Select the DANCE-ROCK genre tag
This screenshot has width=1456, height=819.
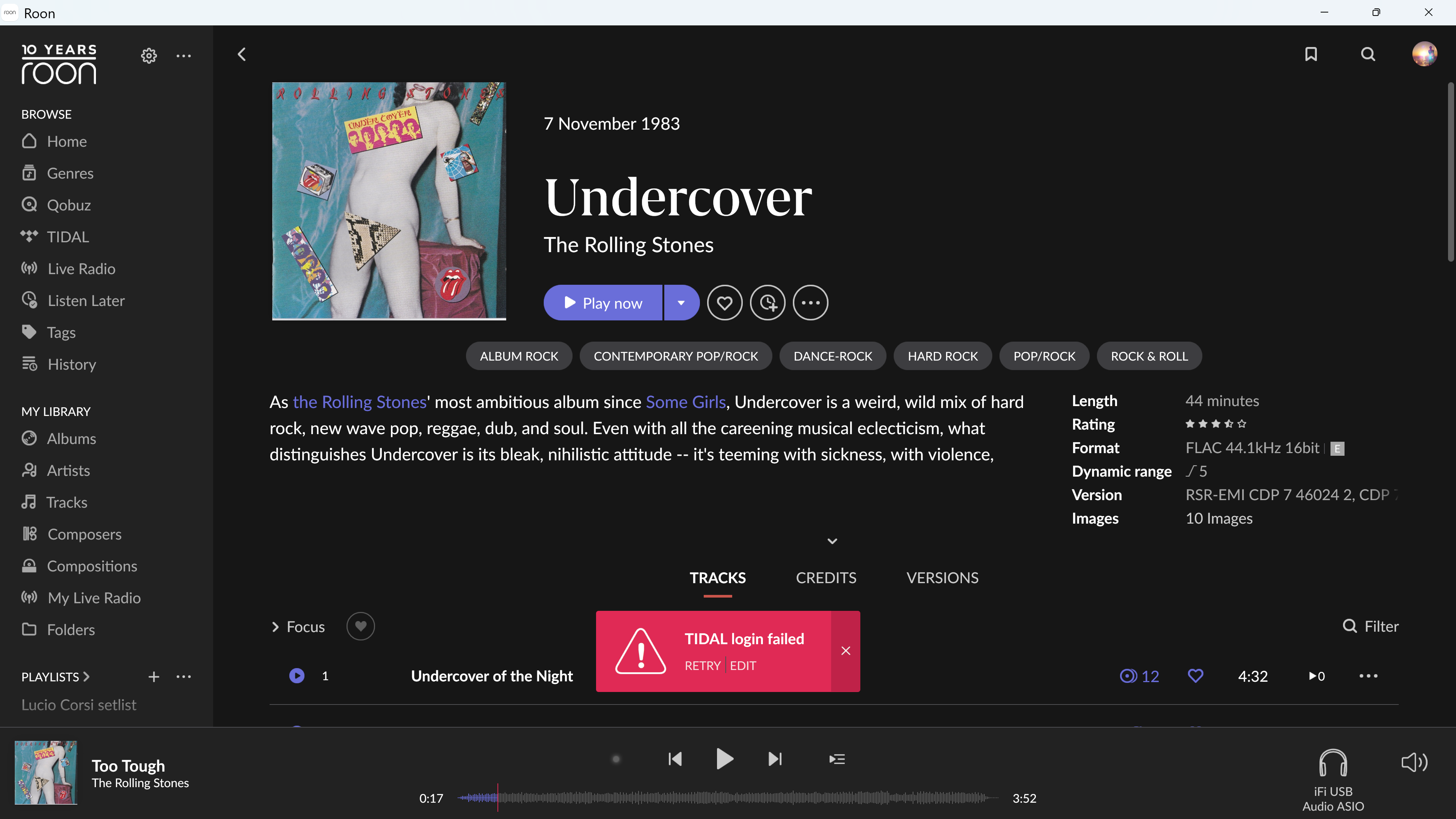[833, 356]
